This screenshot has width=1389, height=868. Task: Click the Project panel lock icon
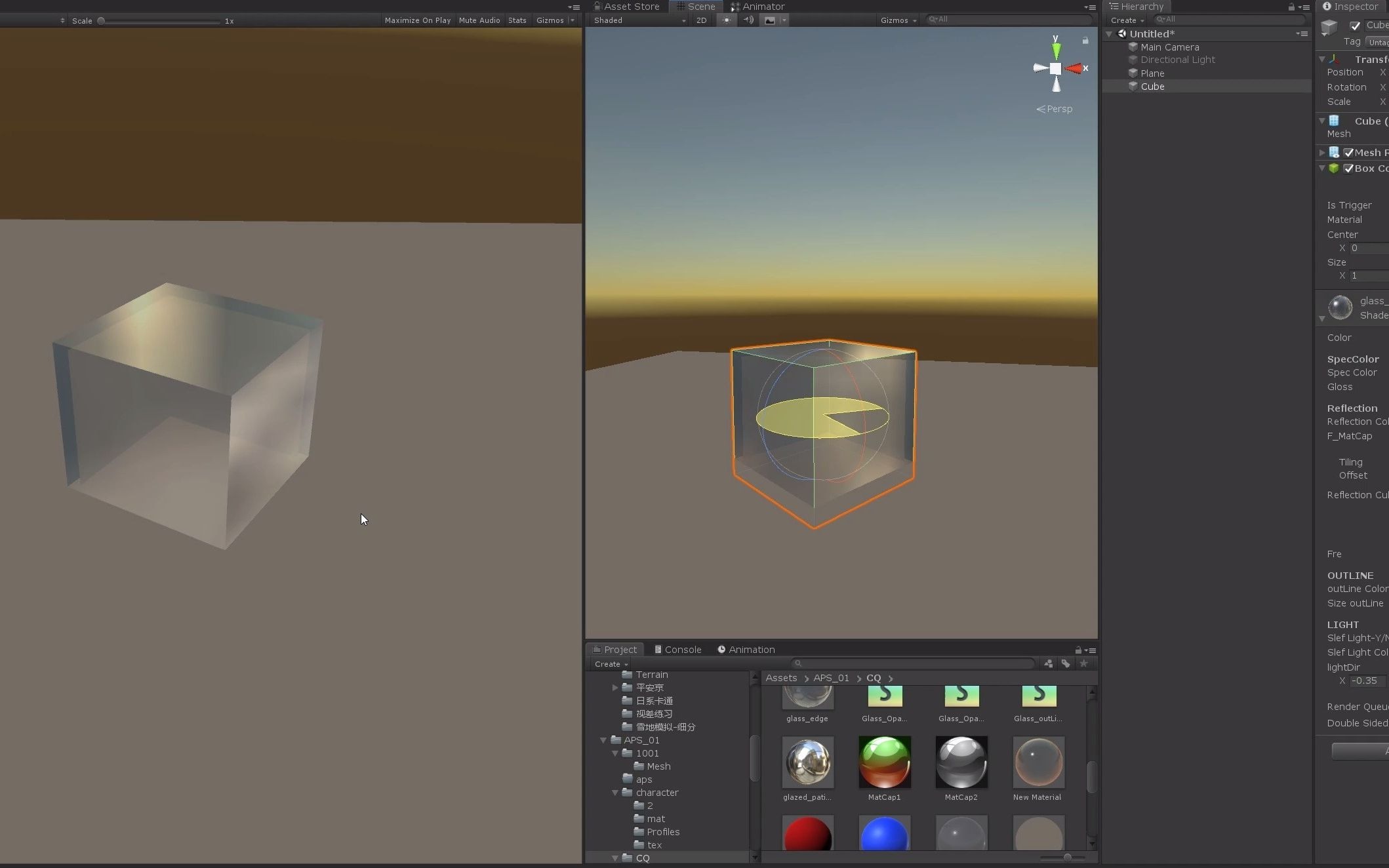[1078, 650]
